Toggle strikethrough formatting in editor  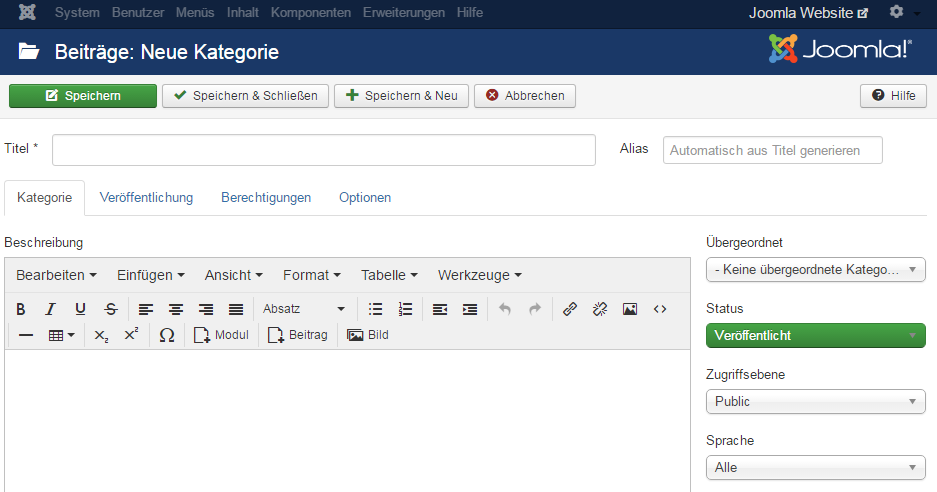pos(111,309)
